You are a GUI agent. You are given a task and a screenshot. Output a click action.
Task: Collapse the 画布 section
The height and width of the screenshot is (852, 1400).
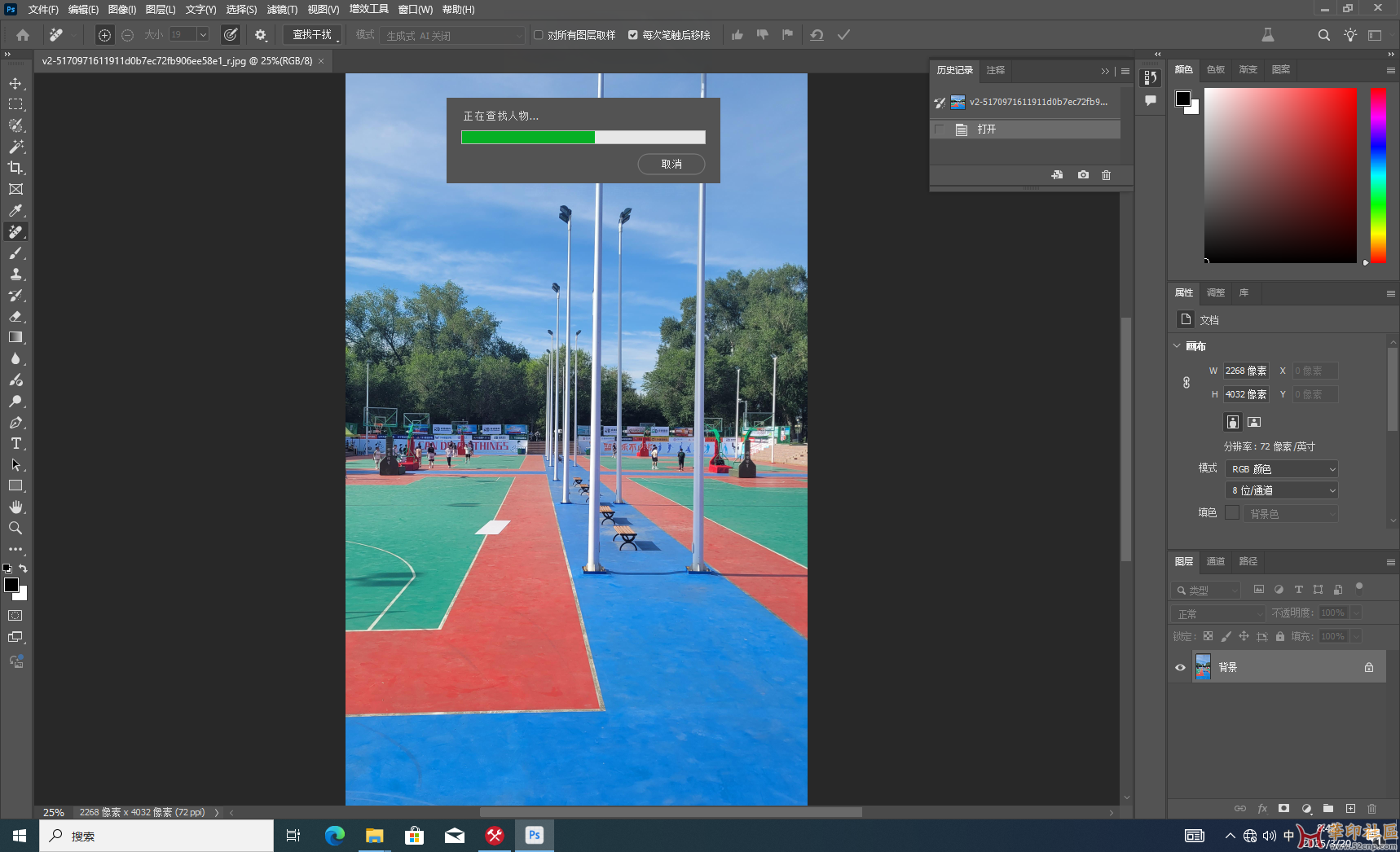[1177, 346]
